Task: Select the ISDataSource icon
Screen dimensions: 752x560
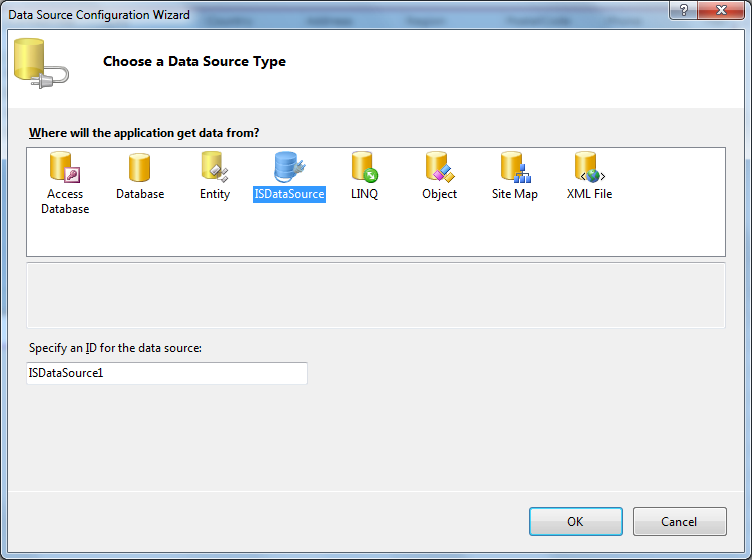Action: 289,168
